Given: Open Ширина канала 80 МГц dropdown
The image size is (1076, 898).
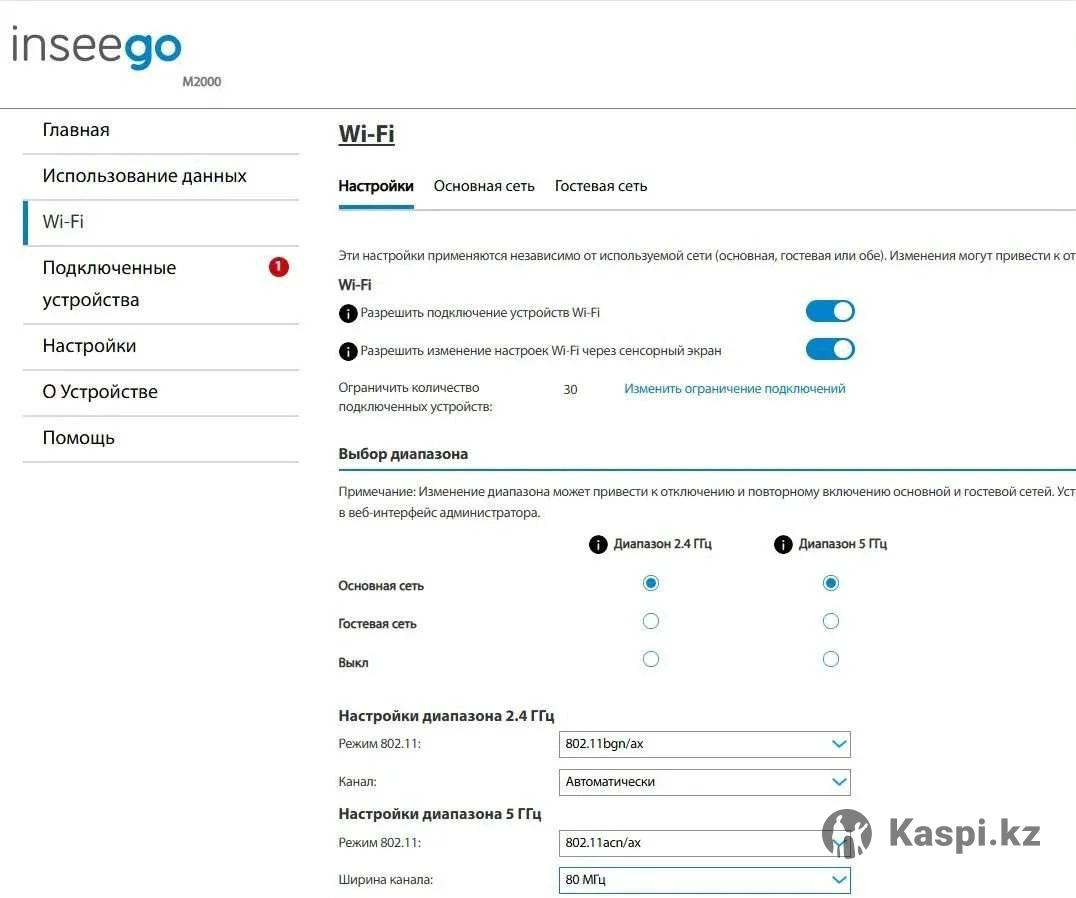Looking at the screenshot, I should point(705,880).
